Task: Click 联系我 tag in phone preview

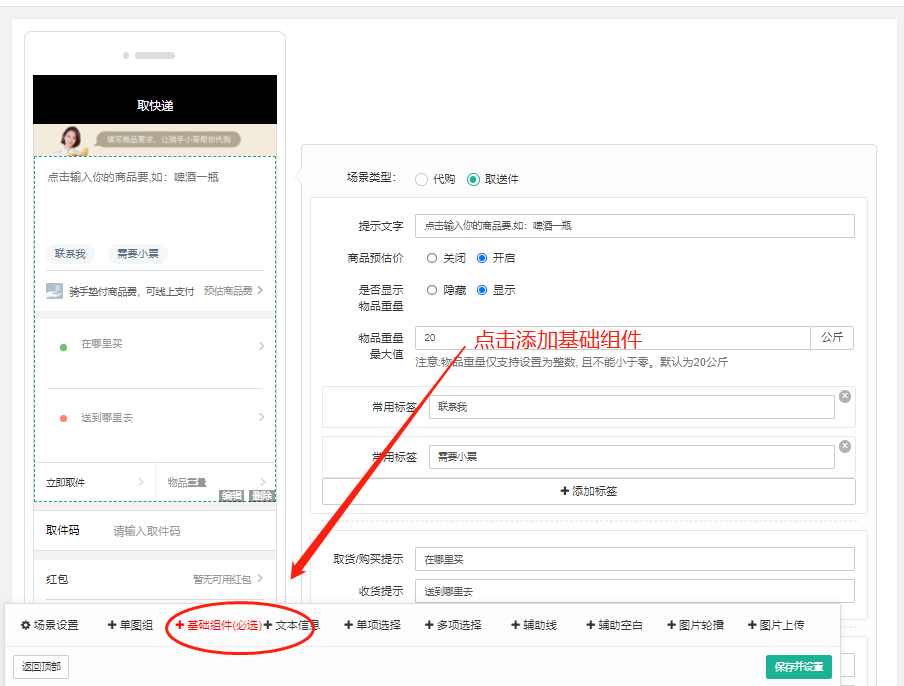Action: tap(70, 254)
